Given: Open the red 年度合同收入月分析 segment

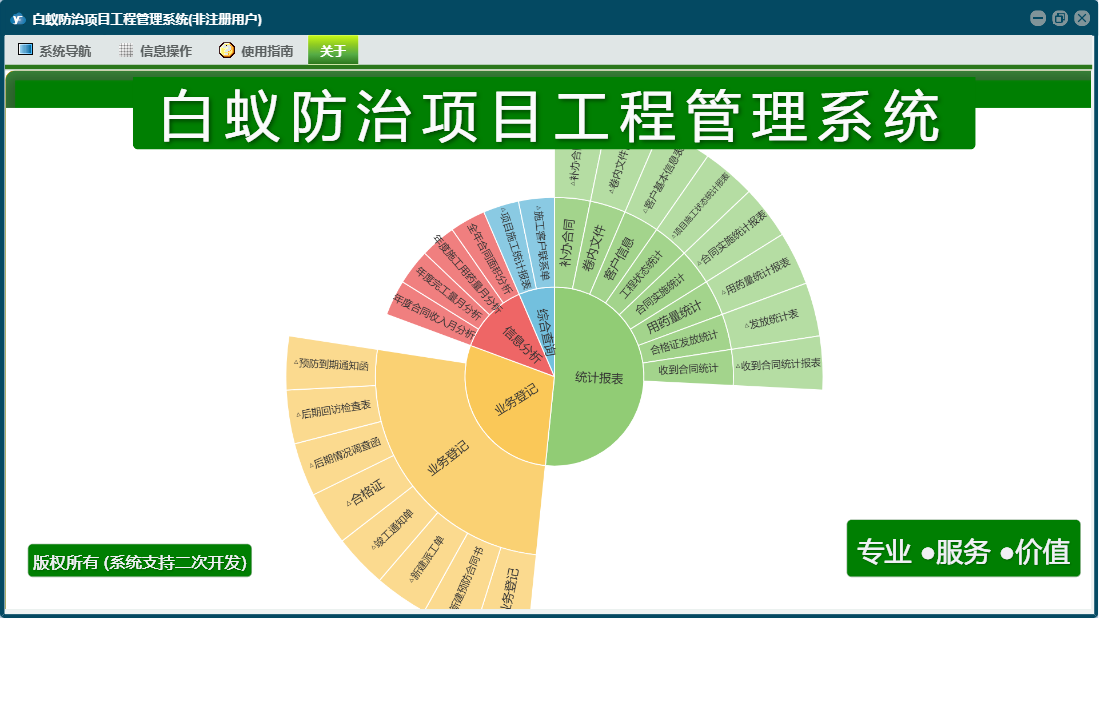Looking at the screenshot, I should (433, 317).
